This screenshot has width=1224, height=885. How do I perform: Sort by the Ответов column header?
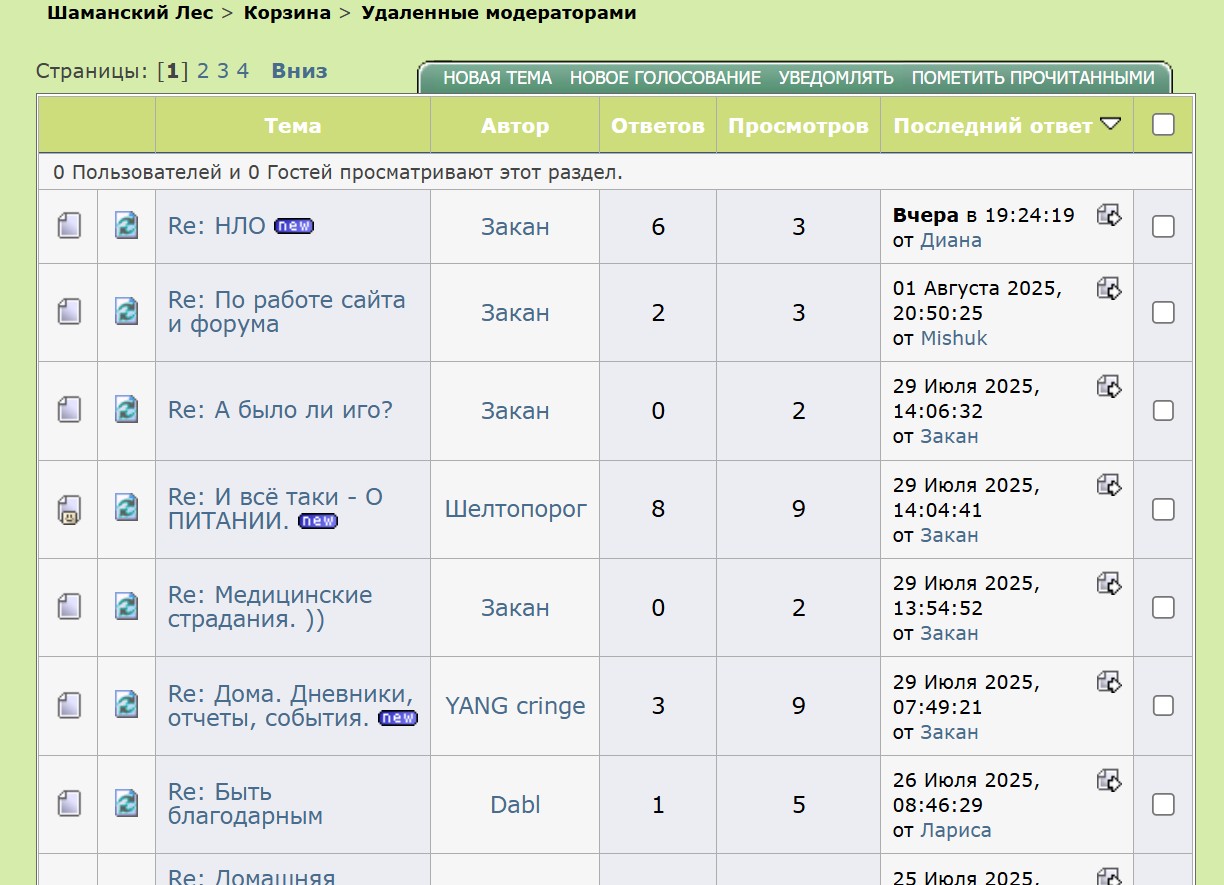(658, 126)
